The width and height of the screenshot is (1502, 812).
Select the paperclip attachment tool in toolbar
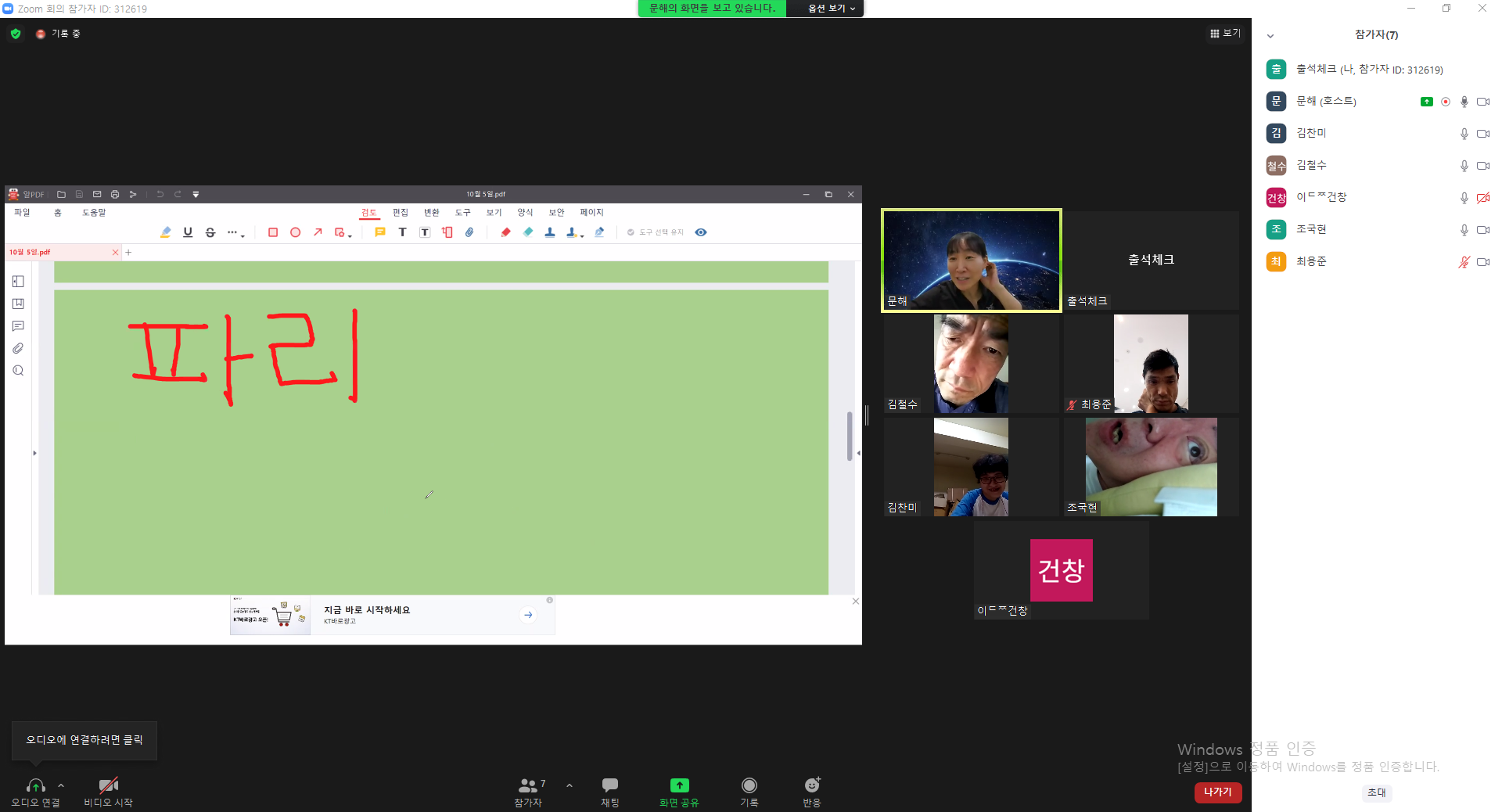click(469, 232)
